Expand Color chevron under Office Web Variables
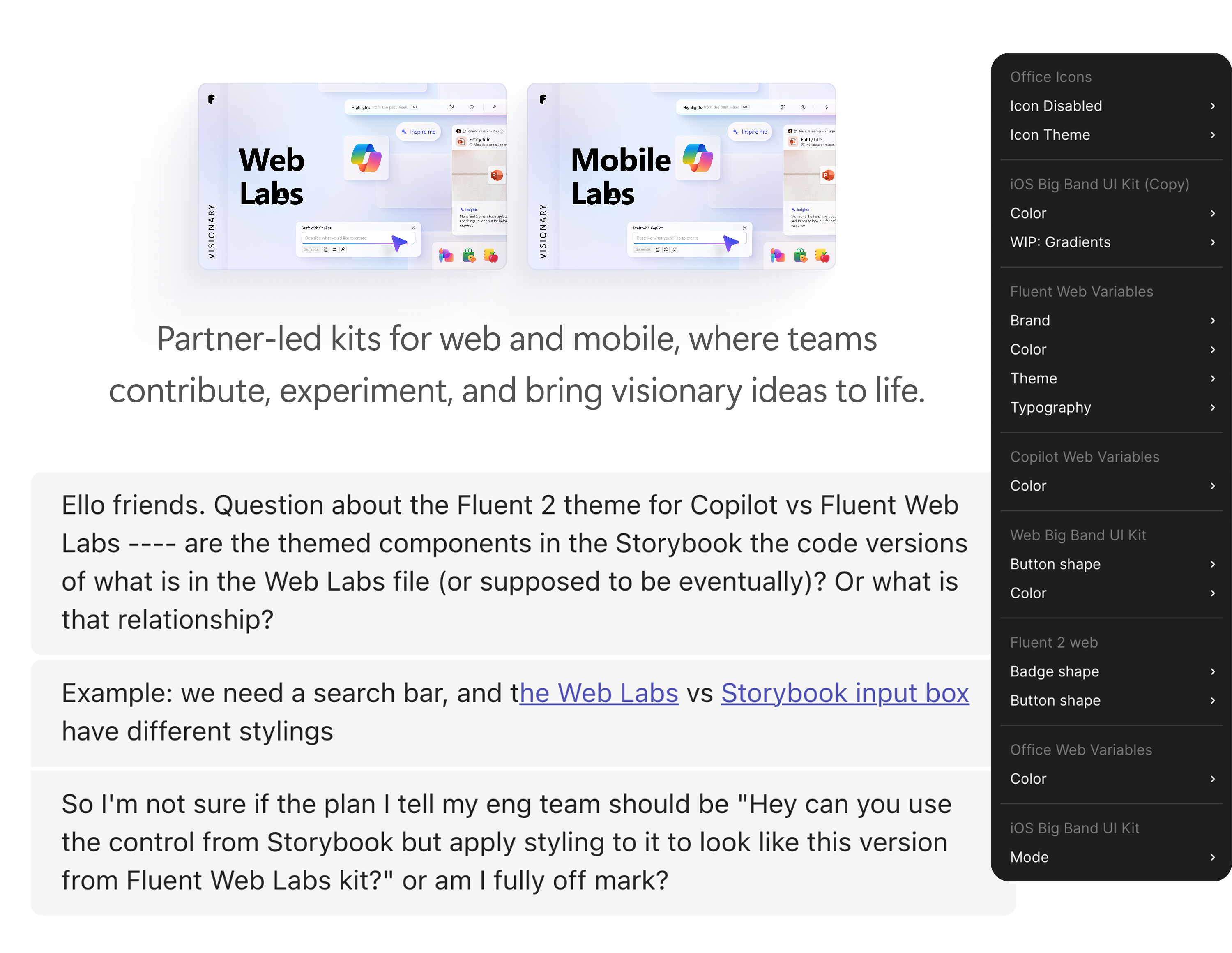 [x=1213, y=779]
